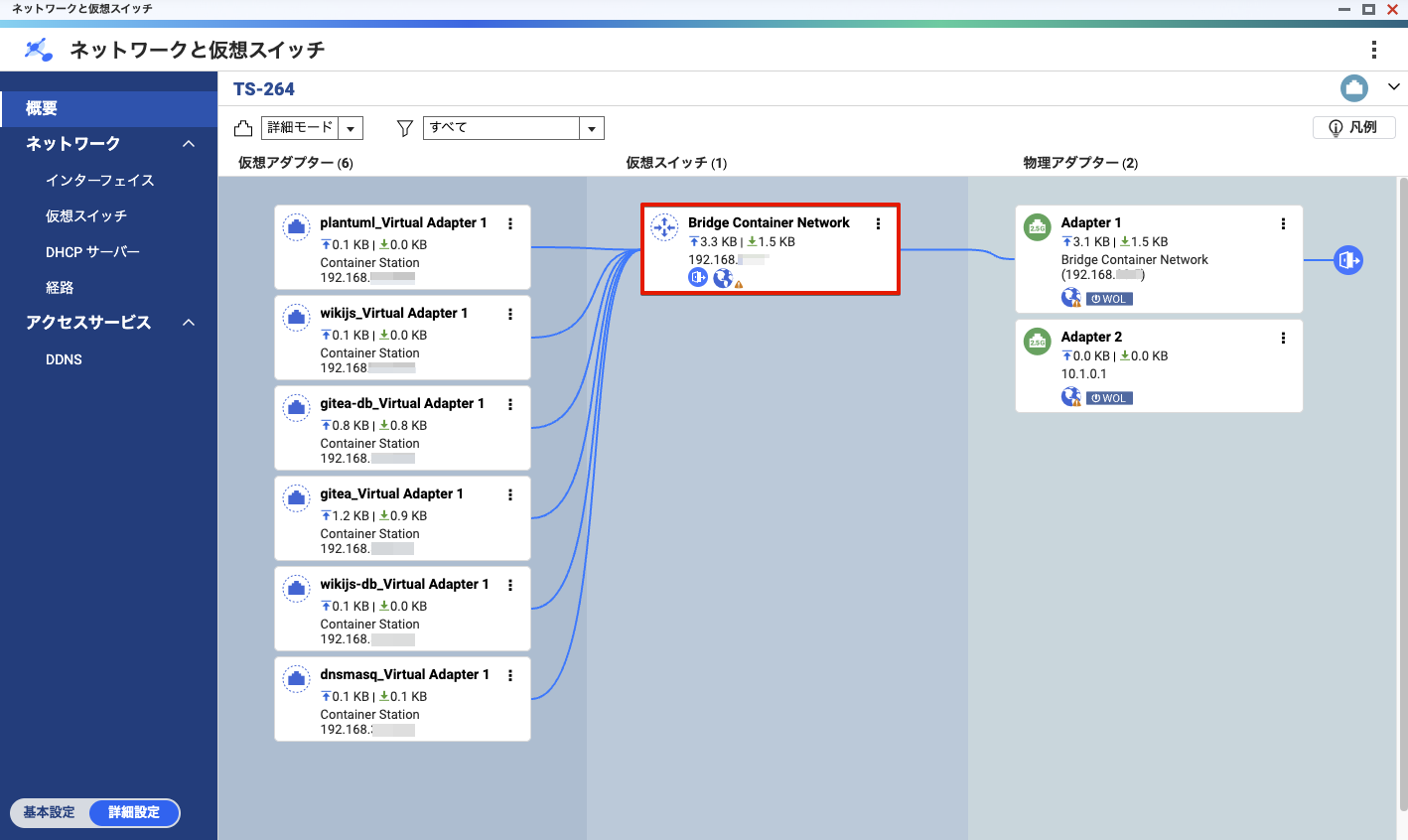This screenshot has width=1408, height=840.
Task: Open DDNS in sidebar
Action: pos(64,359)
